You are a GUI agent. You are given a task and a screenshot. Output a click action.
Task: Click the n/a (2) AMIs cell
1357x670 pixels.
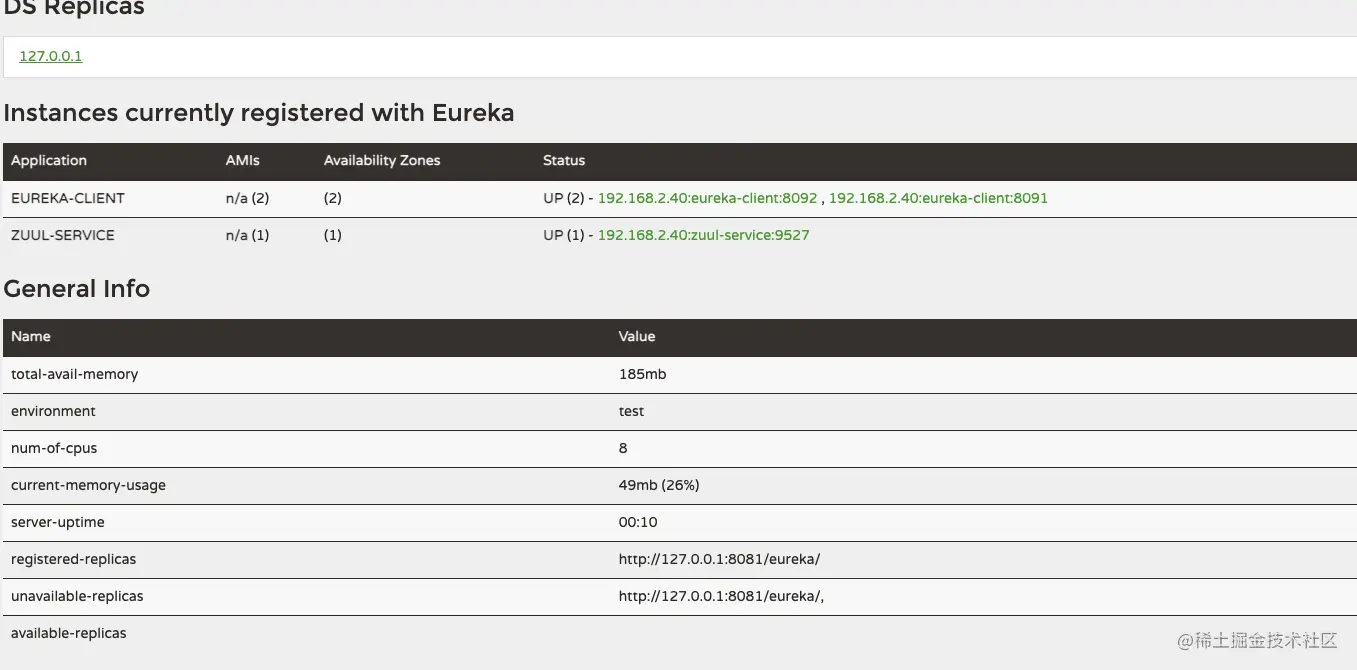(248, 198)
